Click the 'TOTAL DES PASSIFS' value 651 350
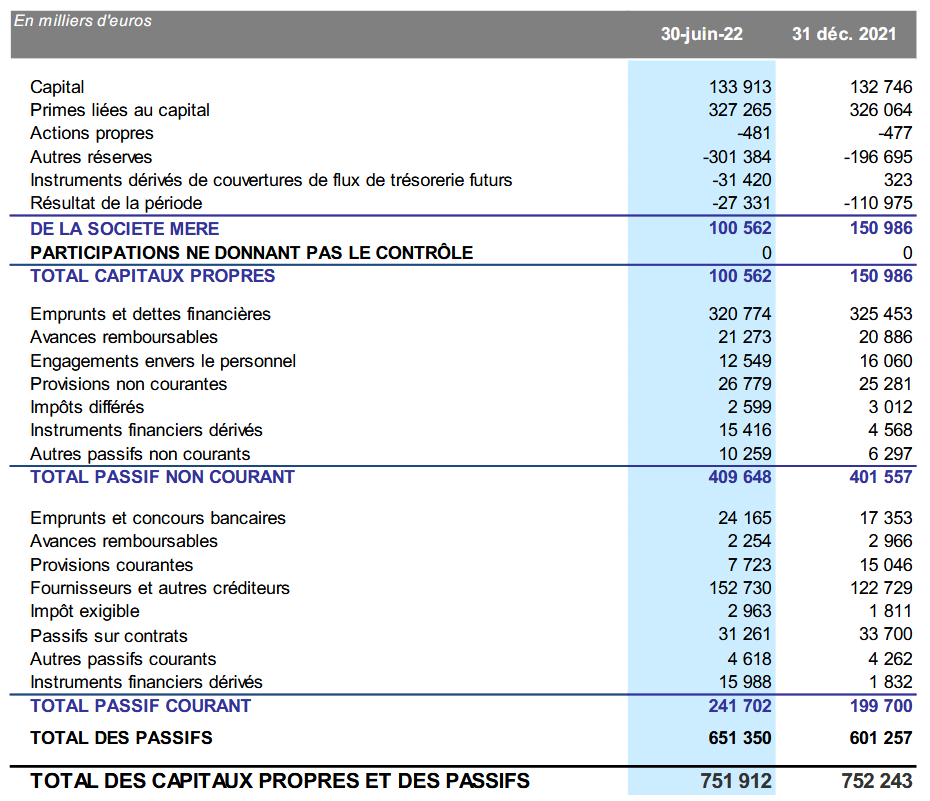 pyautogui.click(x=739, y=739)
